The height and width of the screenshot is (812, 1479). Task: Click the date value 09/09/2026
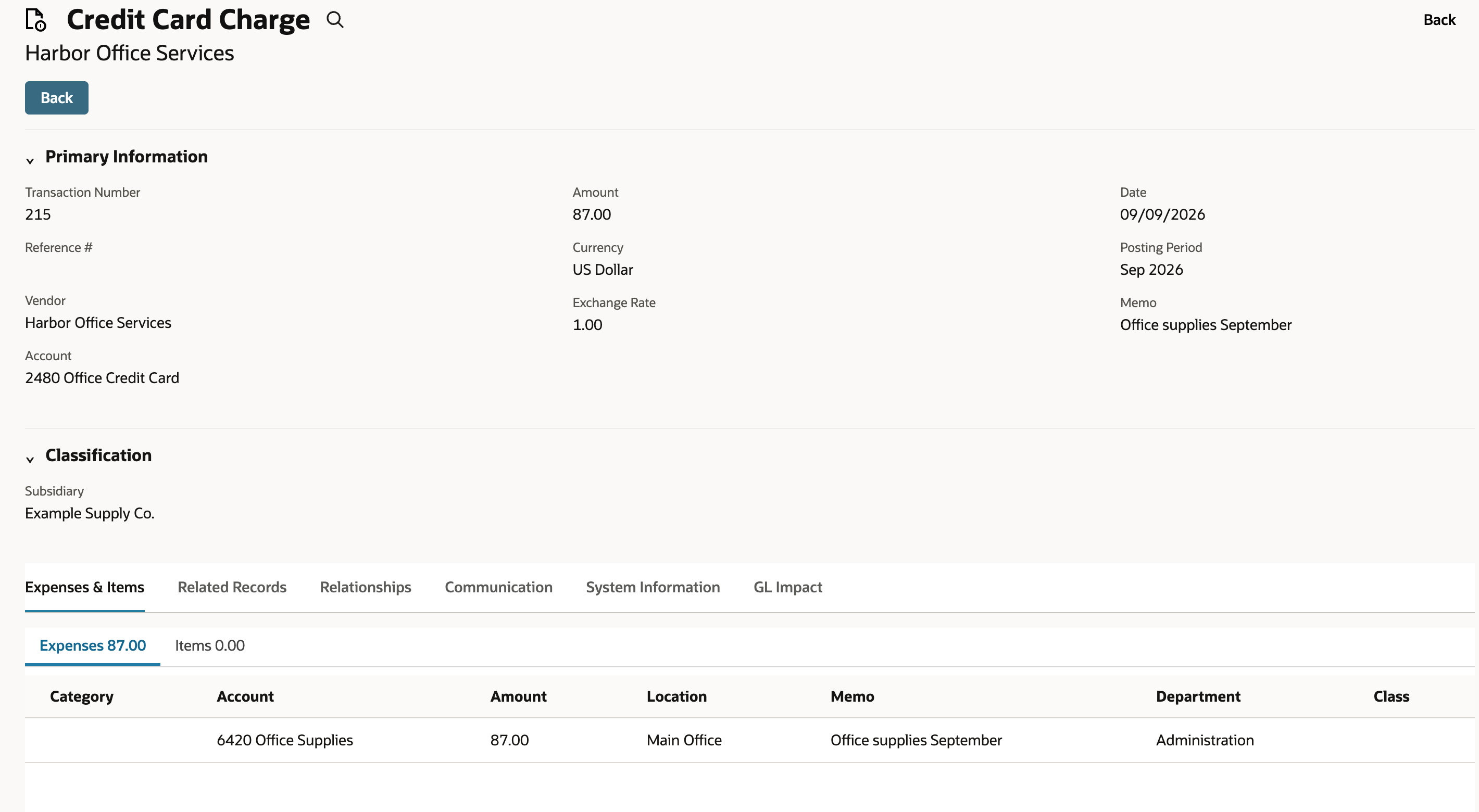pos(1162,214)
